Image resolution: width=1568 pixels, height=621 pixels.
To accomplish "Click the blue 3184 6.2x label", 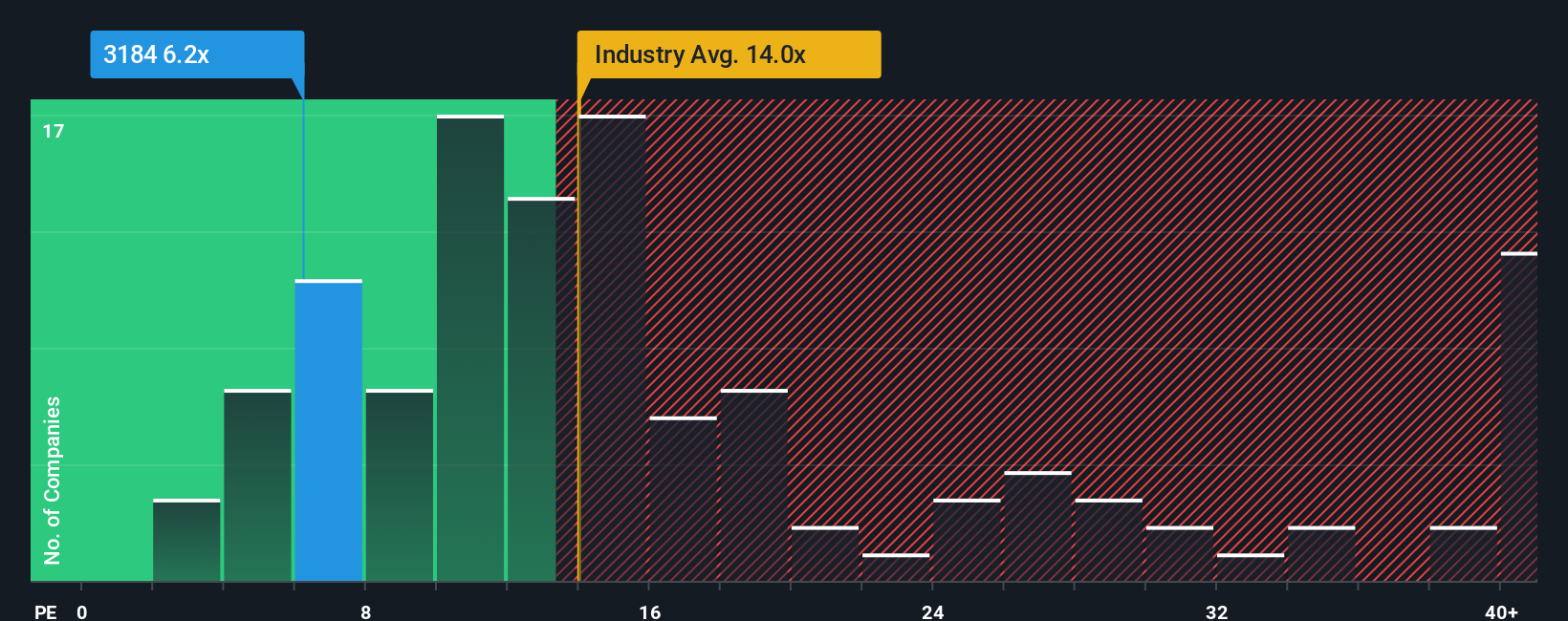I will point(197,54).
